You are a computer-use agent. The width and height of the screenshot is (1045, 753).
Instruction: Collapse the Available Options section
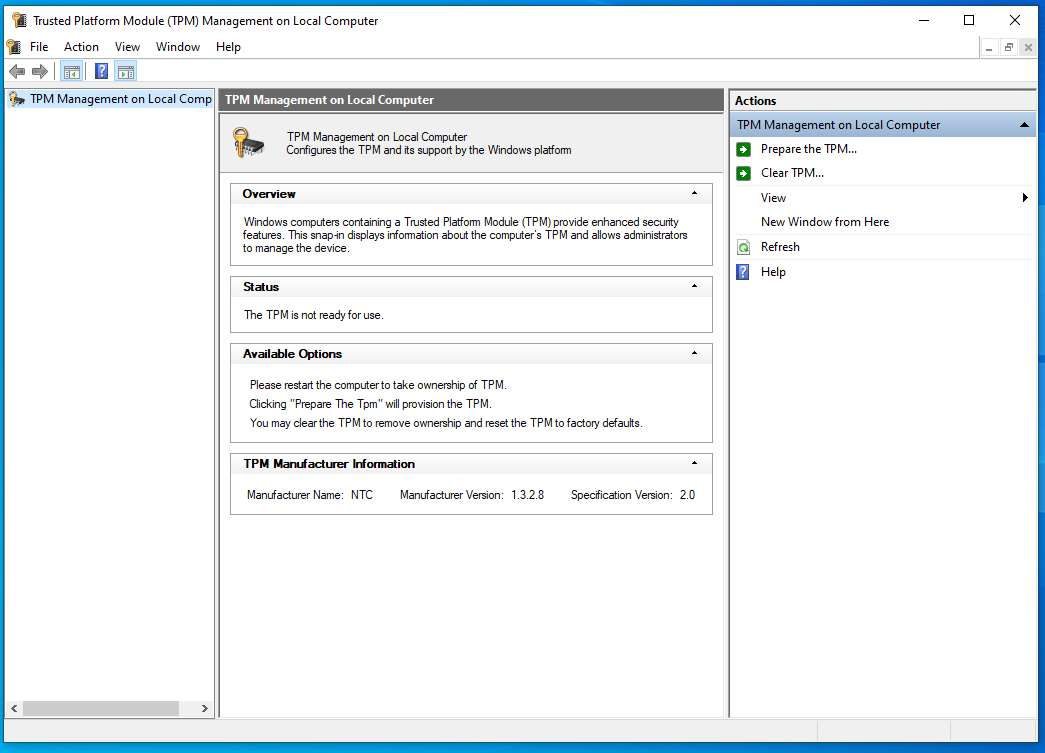click(x=694, y=353)
